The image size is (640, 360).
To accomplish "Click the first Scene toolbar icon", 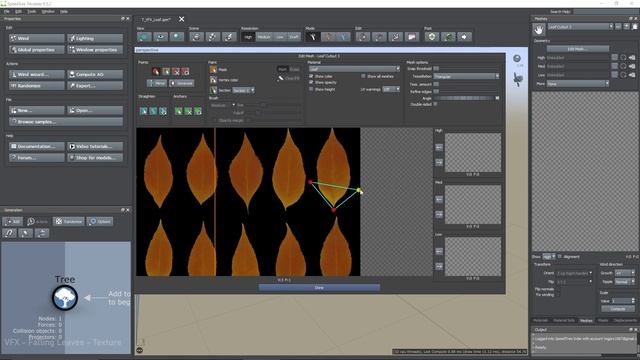I will pyautogui.click(x=196, y=37).
